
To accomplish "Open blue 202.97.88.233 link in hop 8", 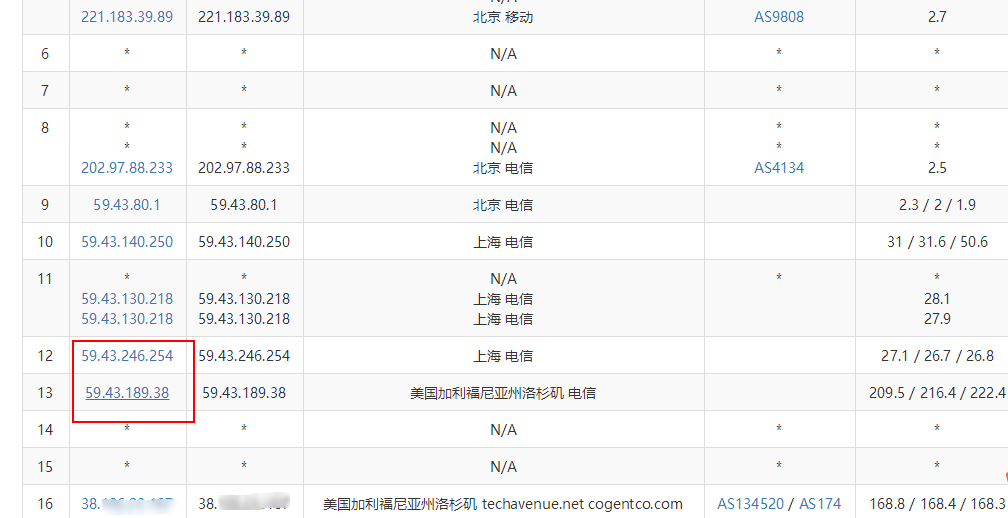I will 127,168.
